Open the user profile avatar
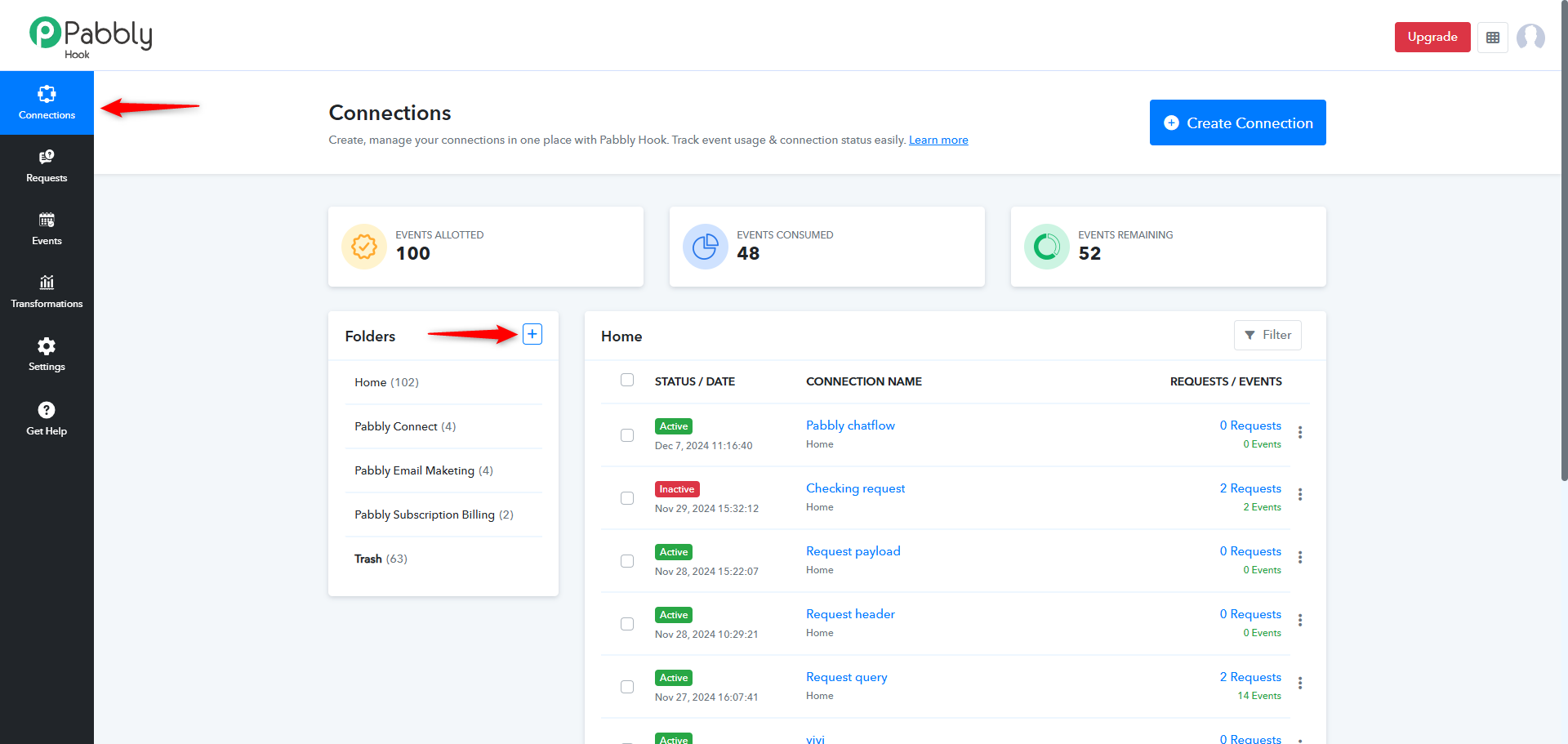This screenshot has width=1568, height=744. [1530, 38]
